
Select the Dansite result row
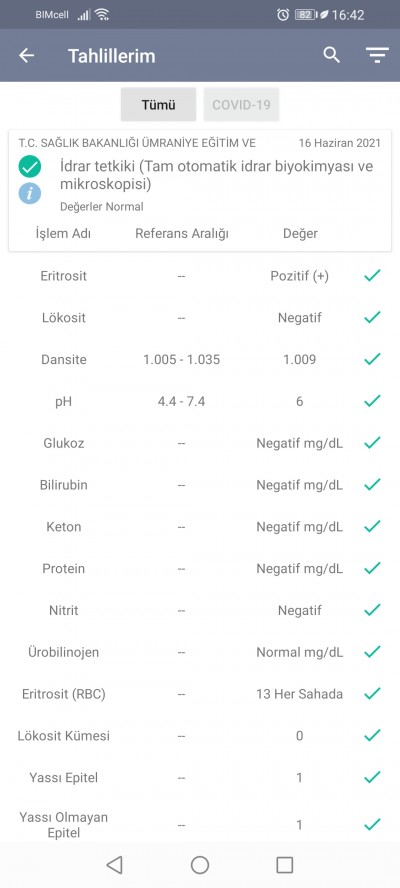pos(200,359)
